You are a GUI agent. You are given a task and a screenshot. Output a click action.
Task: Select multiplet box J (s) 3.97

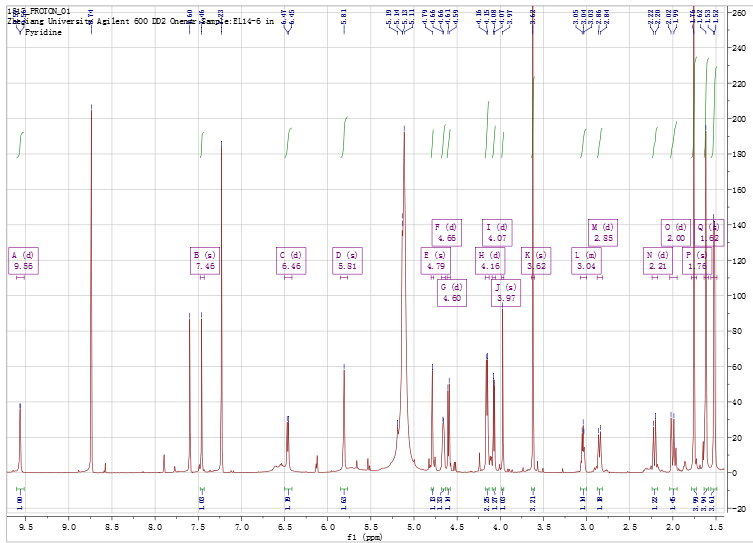click(506, 292)
